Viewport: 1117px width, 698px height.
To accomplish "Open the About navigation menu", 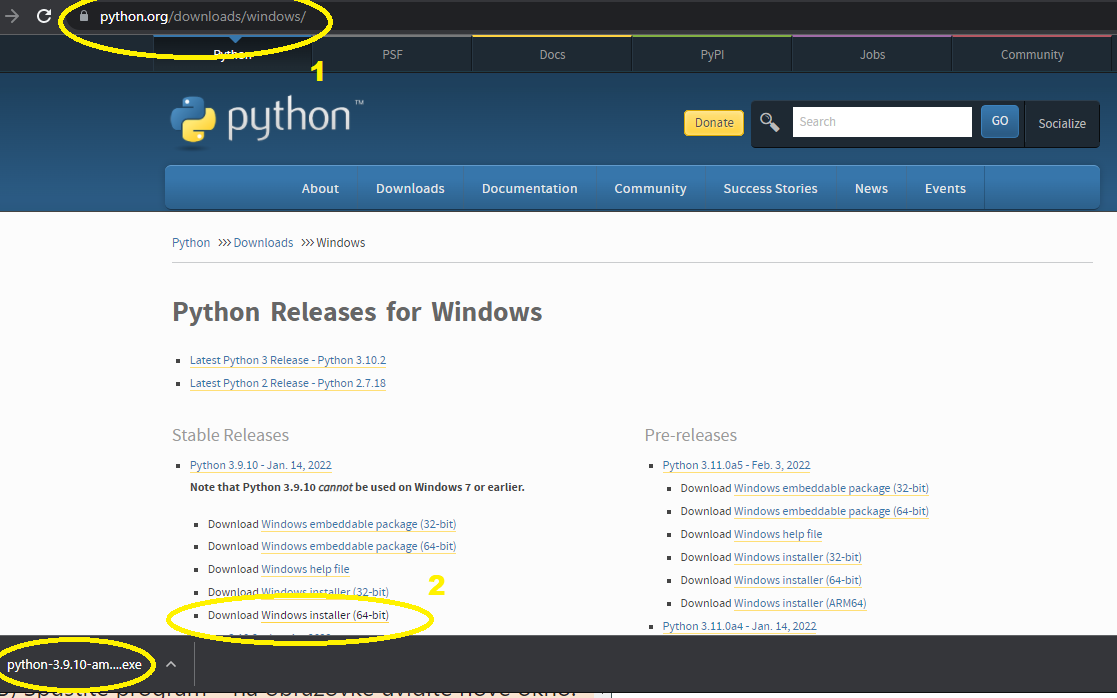I will click(x=320, y=189).
